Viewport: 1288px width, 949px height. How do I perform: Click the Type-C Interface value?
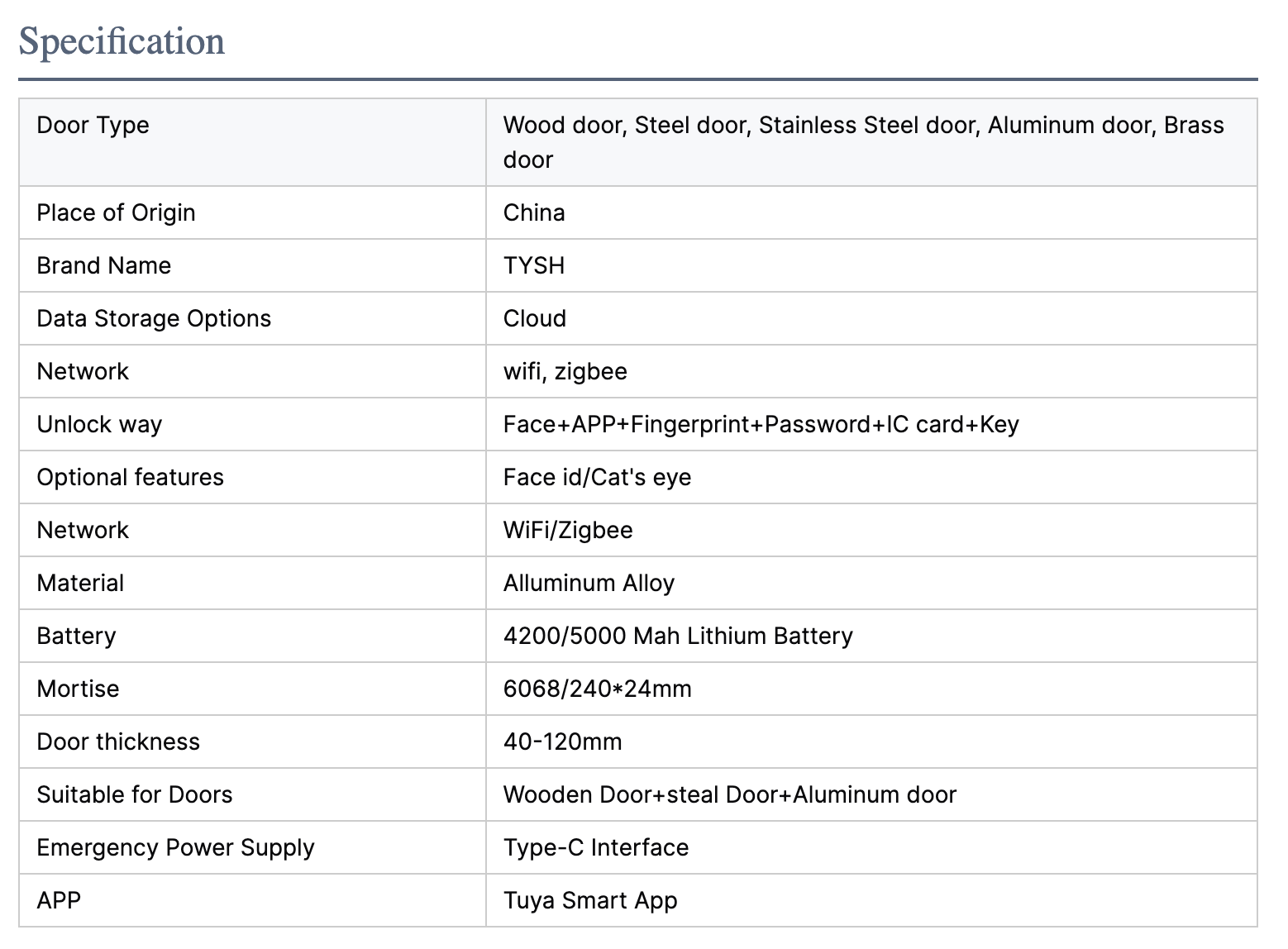596,848
